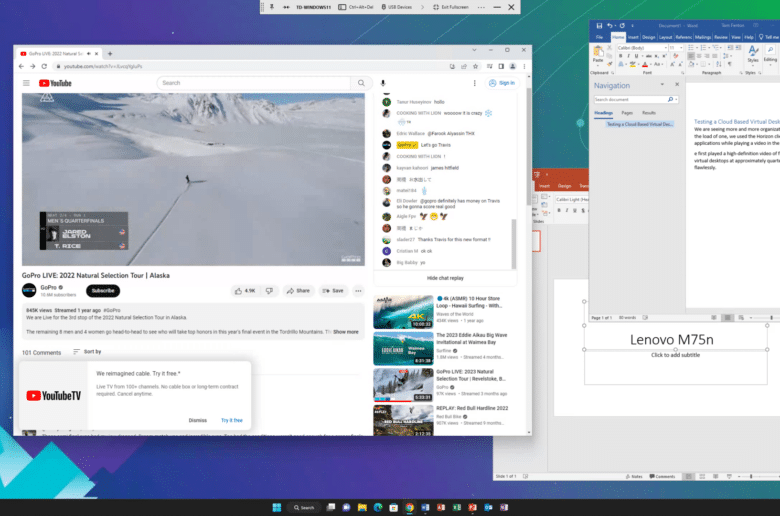The image size is (780, 516).
Task: Click Share button under video
Action: tap(298, 291)
